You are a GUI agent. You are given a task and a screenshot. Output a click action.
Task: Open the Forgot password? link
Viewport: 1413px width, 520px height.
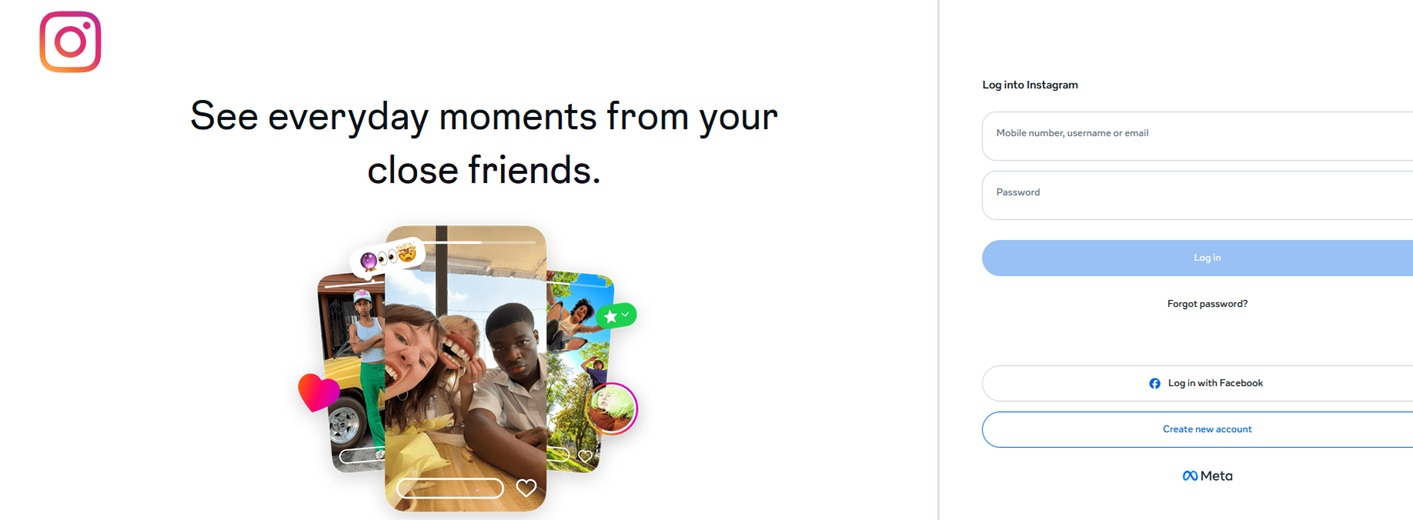pyautogui.click(x=1207, y=304)
